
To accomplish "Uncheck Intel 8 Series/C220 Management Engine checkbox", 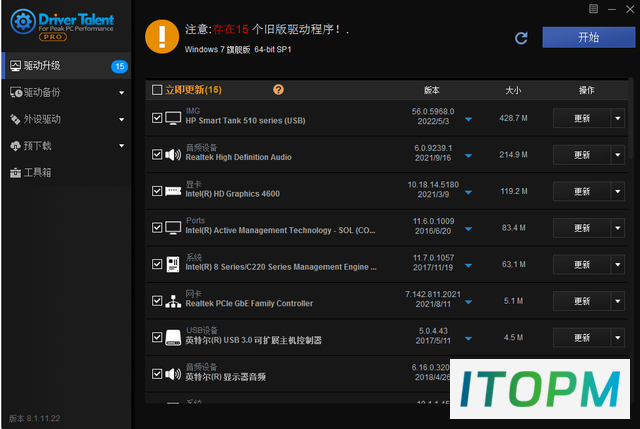I will click(157, 264).
